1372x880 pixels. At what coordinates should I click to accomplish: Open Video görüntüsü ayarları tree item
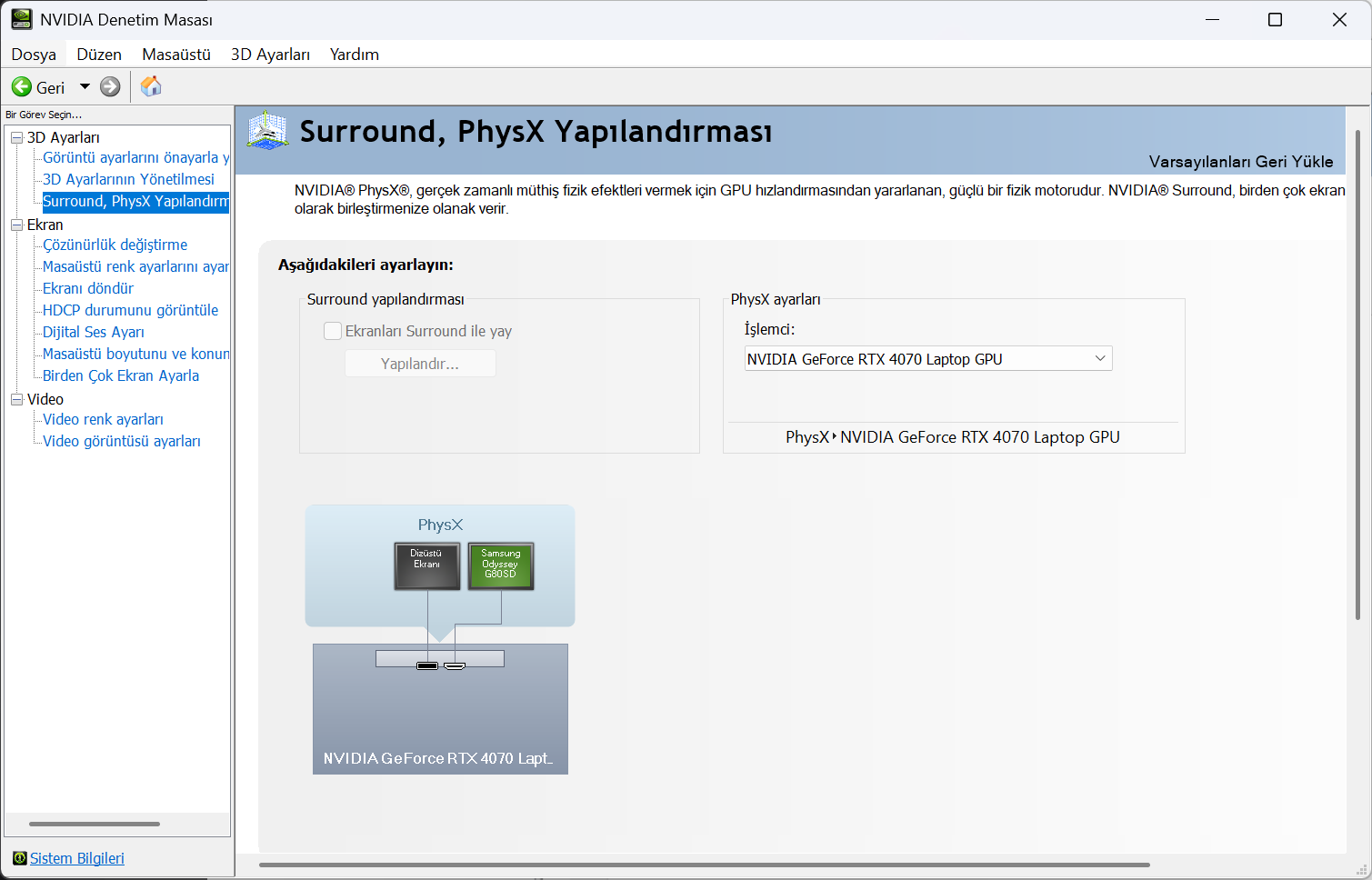pos(122,441)
